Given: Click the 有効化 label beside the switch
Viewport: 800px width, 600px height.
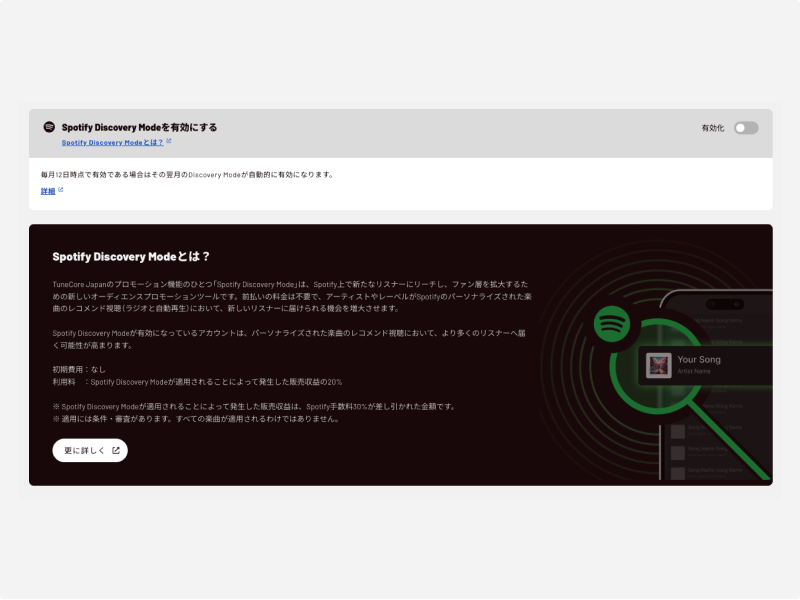Looking at the screenshot, I should [712, 128].
